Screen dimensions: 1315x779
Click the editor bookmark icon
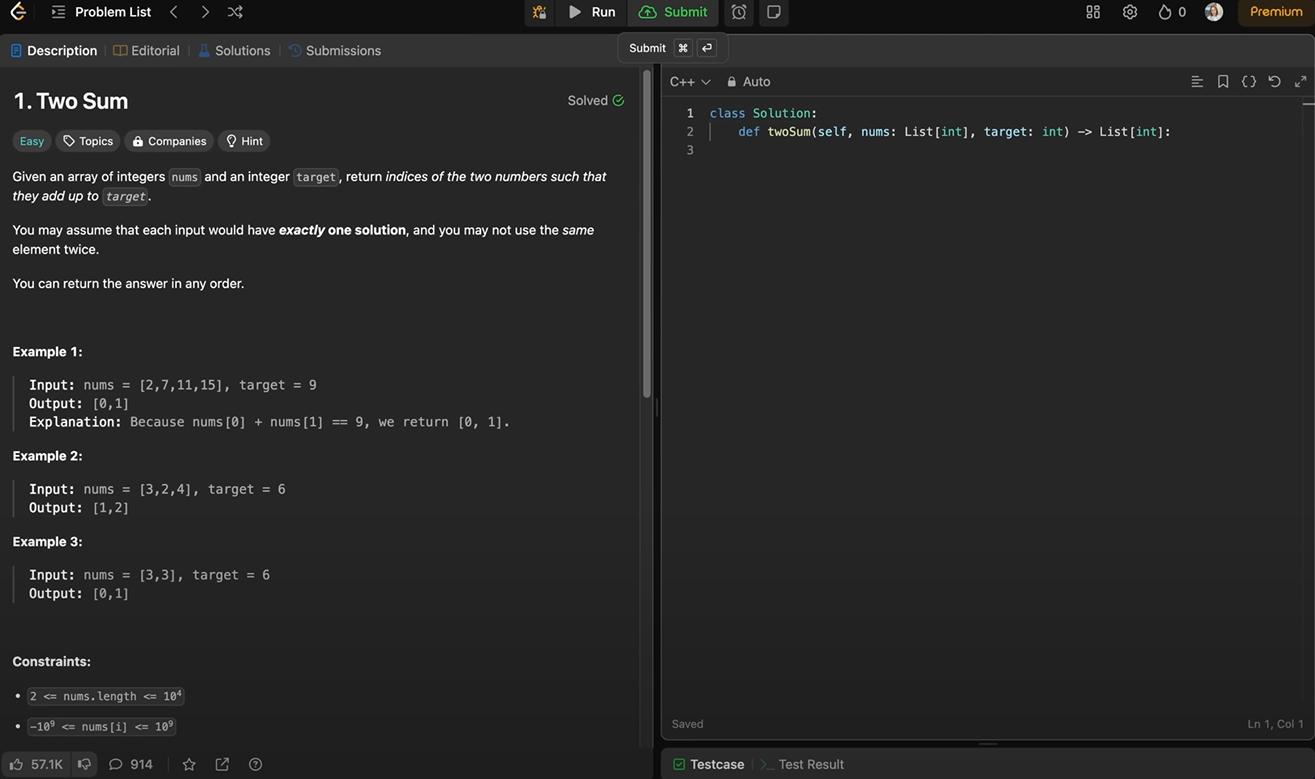pos(1223,82)
